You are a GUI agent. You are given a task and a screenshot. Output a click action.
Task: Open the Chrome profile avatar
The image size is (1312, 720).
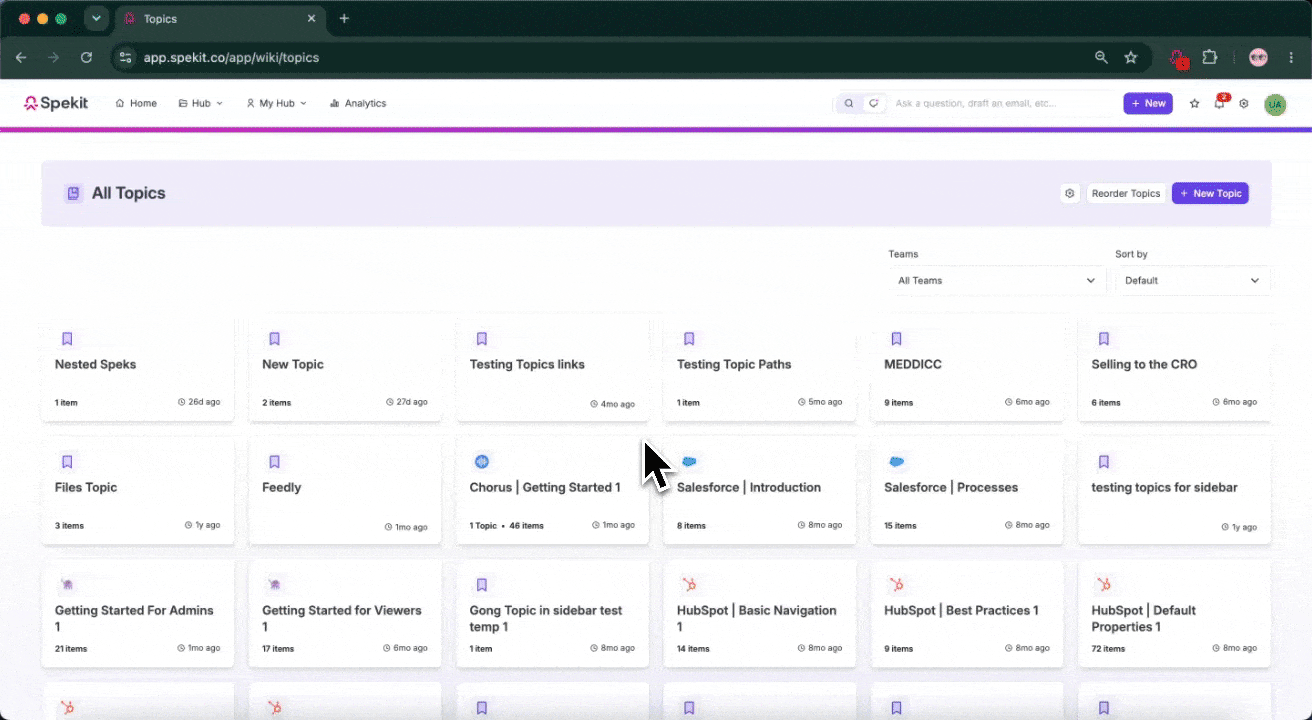click(1258, 58)
